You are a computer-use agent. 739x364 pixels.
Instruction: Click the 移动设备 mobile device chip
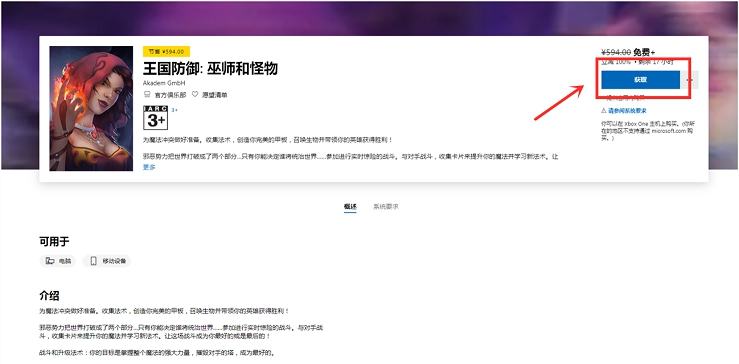(107, 261)
